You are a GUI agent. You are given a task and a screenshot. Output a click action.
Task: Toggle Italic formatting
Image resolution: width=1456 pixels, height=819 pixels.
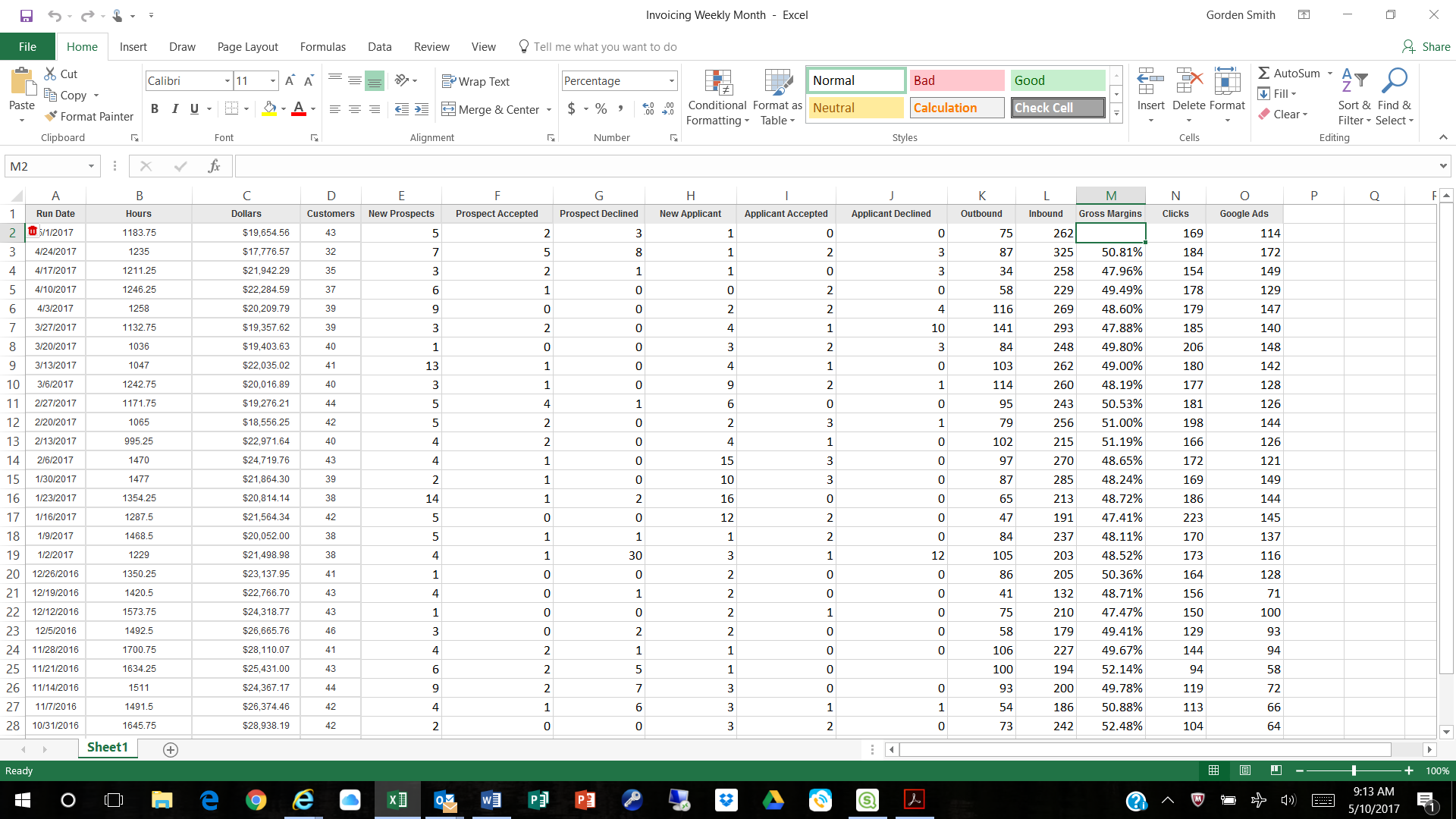pyautogui.click(x=174, y=108)
